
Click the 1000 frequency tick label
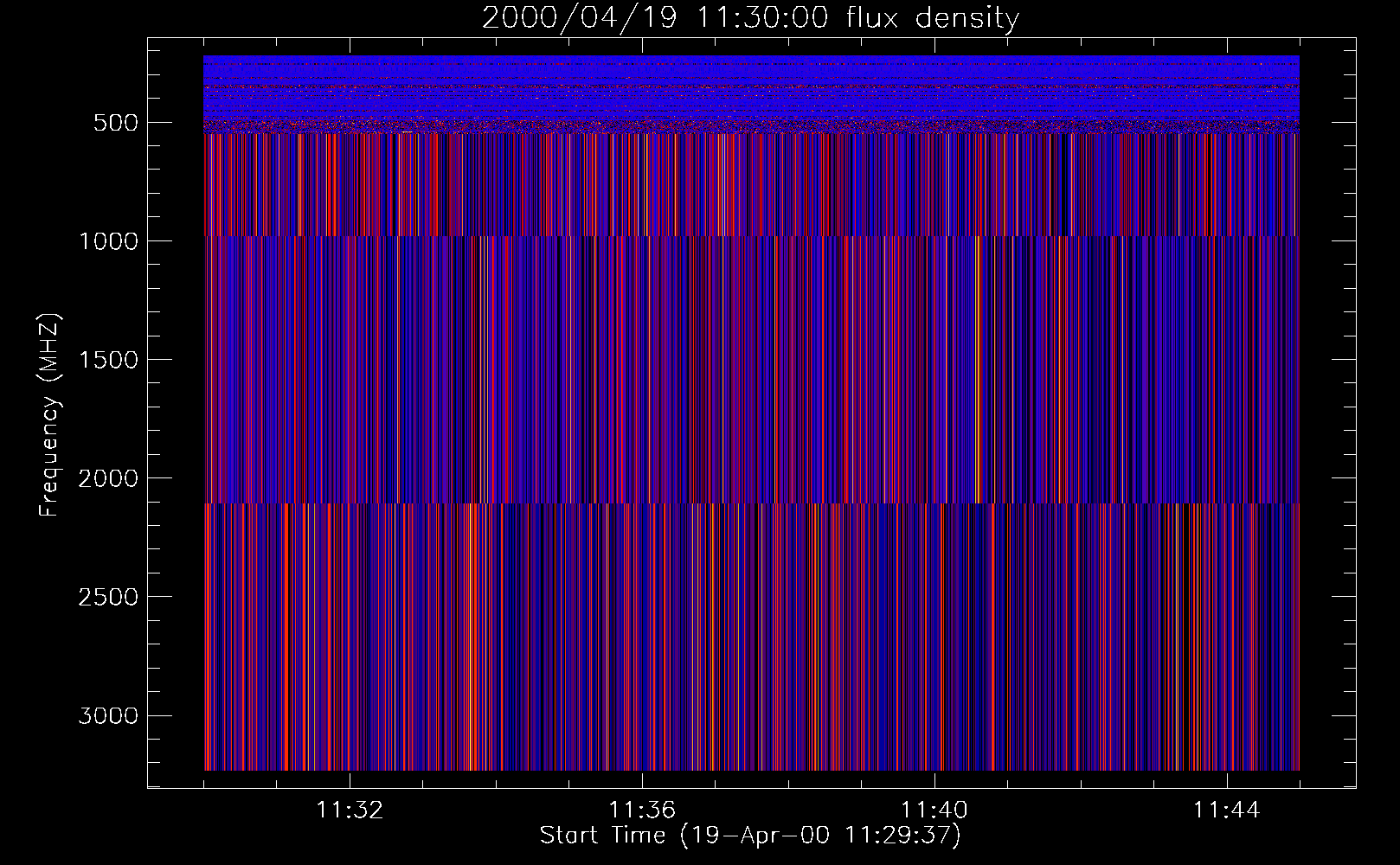point(108,241)
